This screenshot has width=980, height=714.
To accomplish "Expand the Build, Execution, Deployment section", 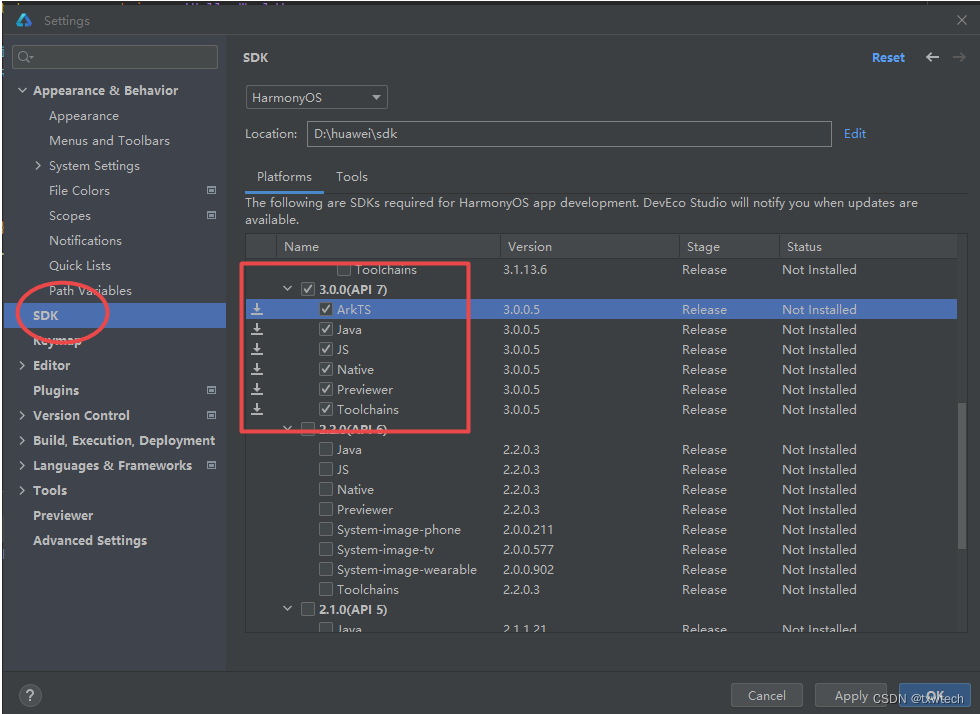I will [22, 440].
